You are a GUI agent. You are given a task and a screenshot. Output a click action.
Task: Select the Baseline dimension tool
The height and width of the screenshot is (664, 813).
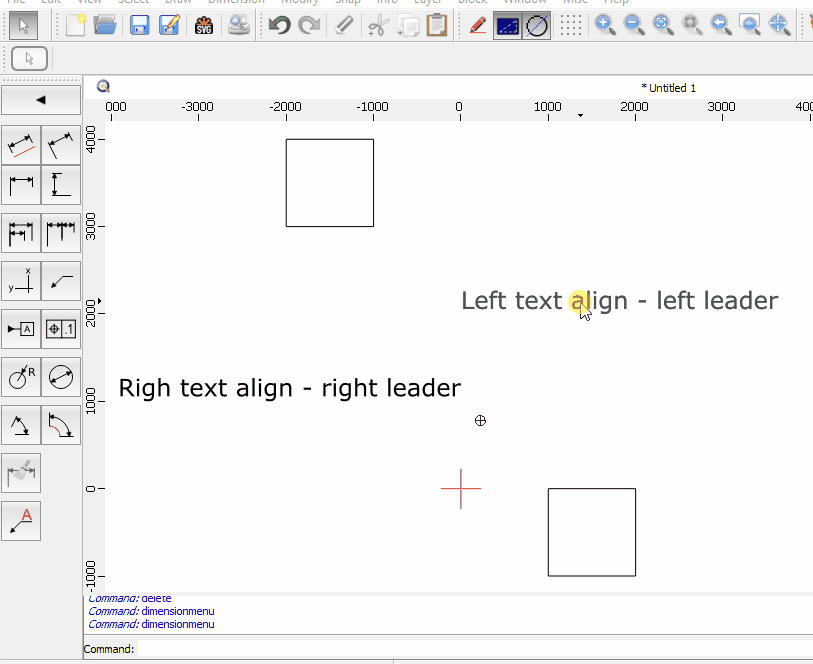21,233
